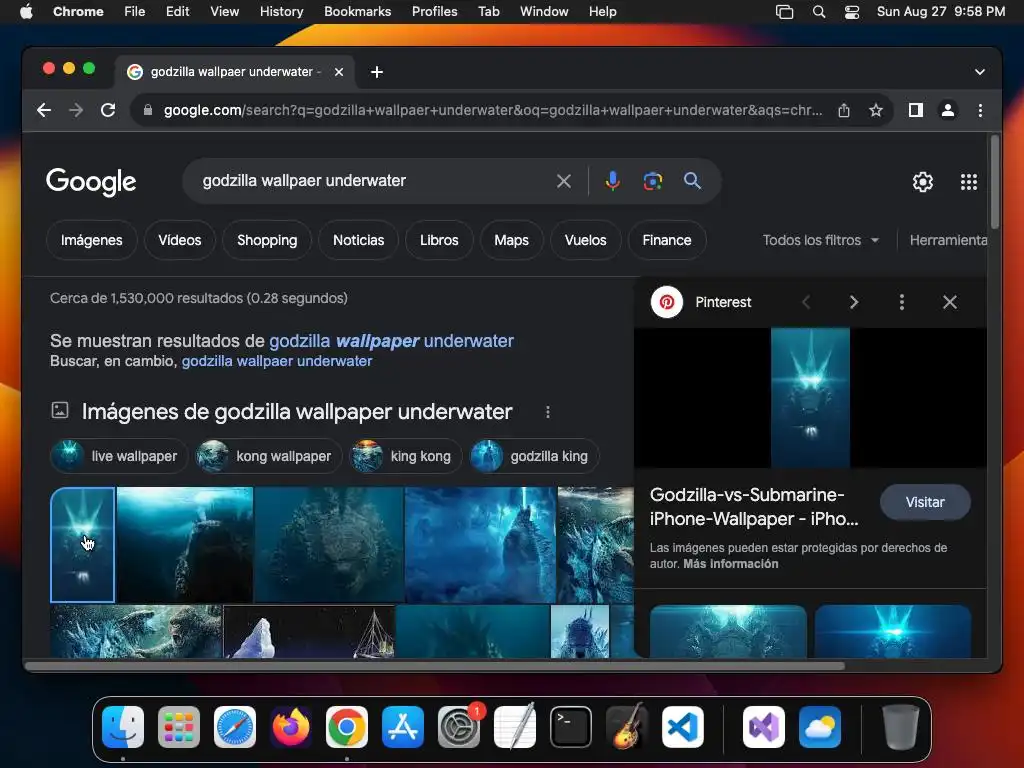Click the Visitar button
The height and width of the screenshot is (768, 1024).
click(925, 502)
